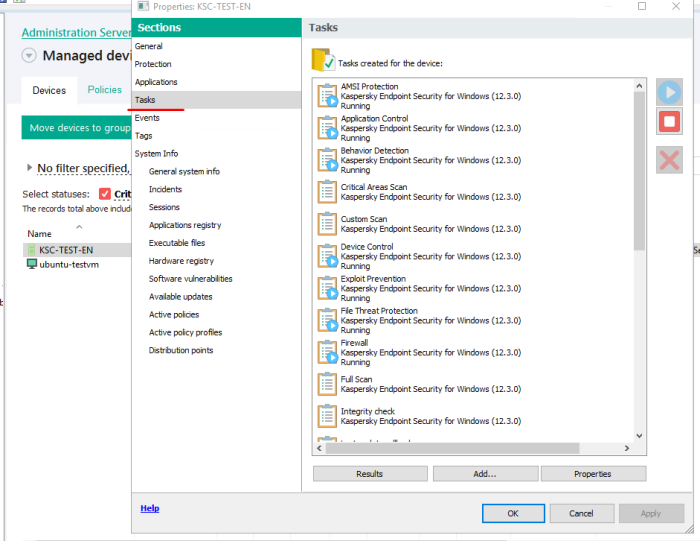Click the Name column header
Screen dimensions: 700x541
coord(39,233)
